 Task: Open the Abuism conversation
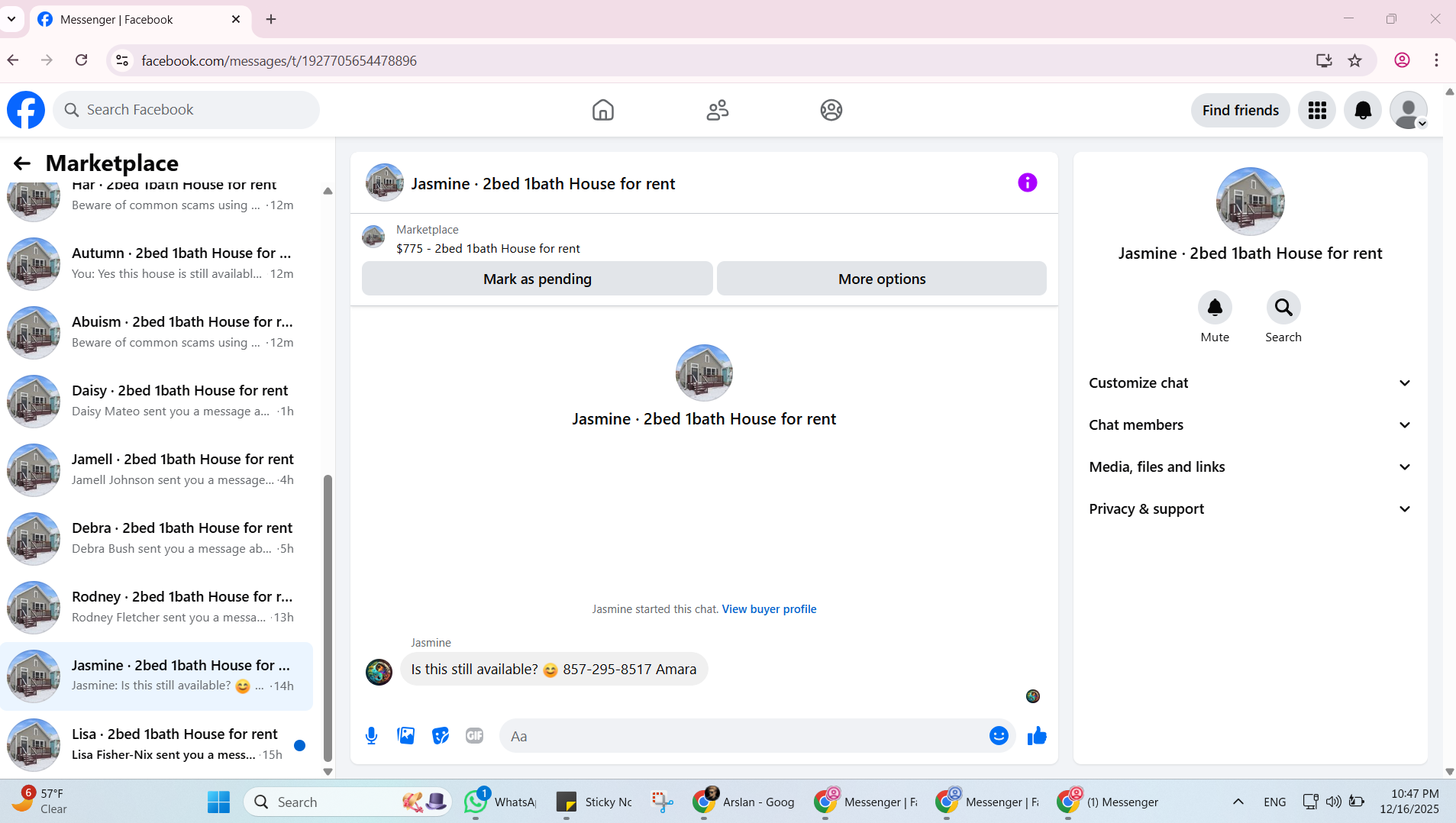coord(157,332)
